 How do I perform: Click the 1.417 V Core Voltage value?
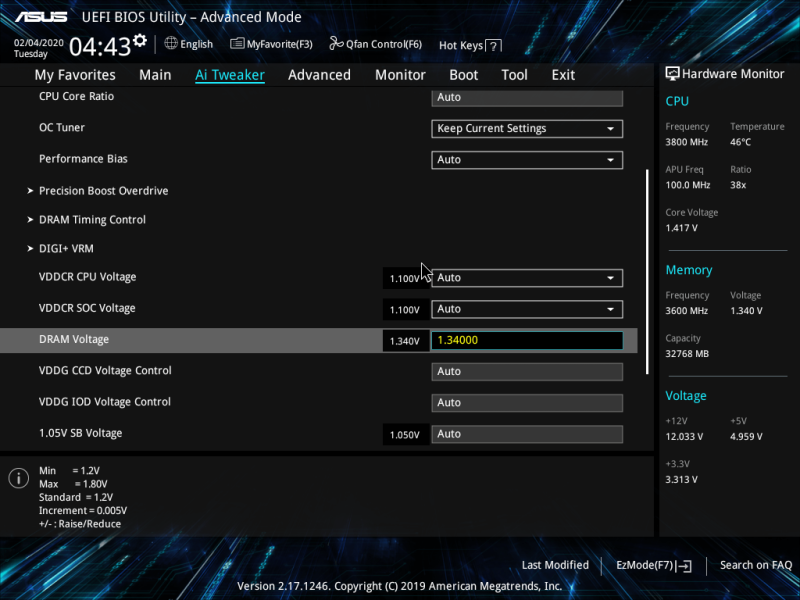point(682,228)
